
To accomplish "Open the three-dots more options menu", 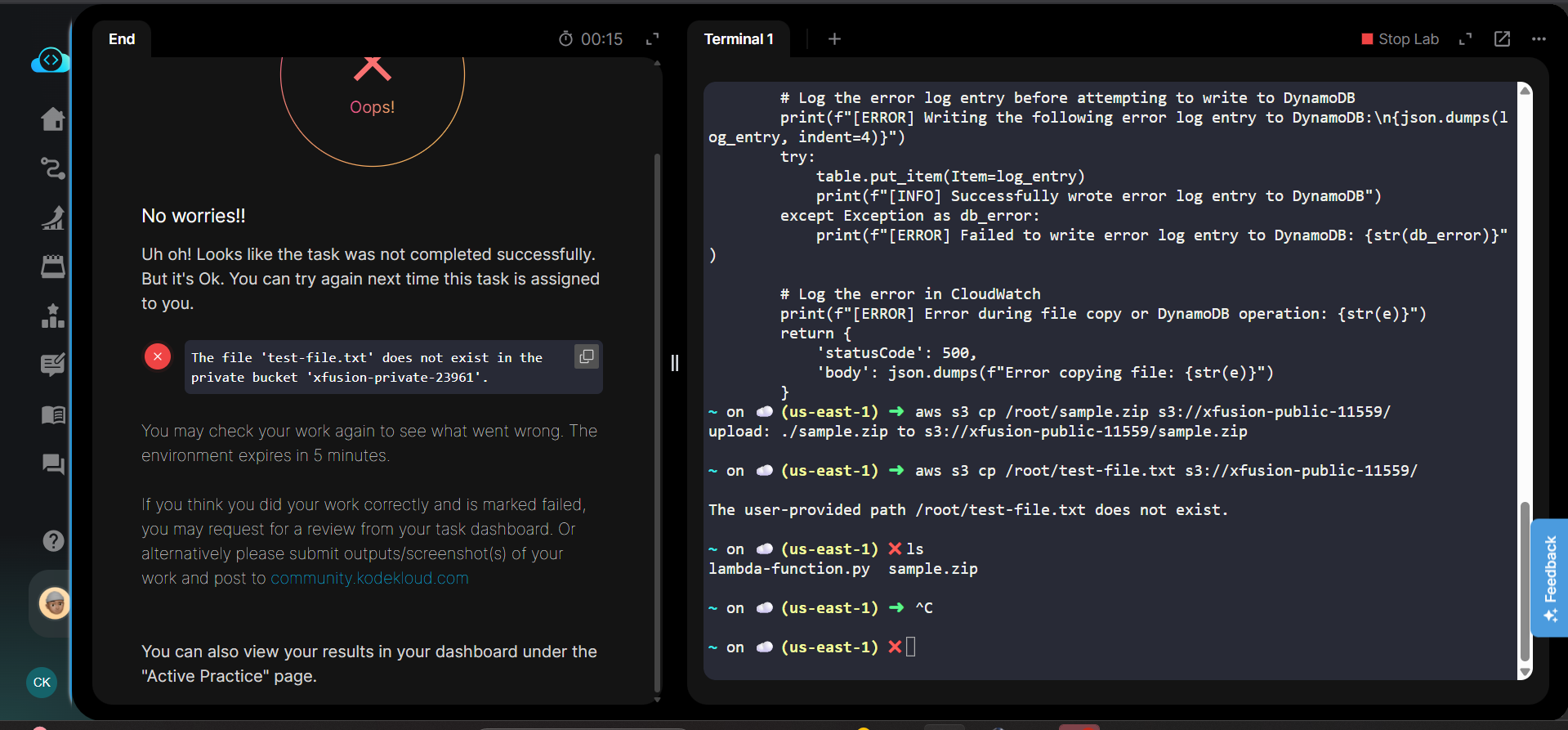I will 1539,39.
